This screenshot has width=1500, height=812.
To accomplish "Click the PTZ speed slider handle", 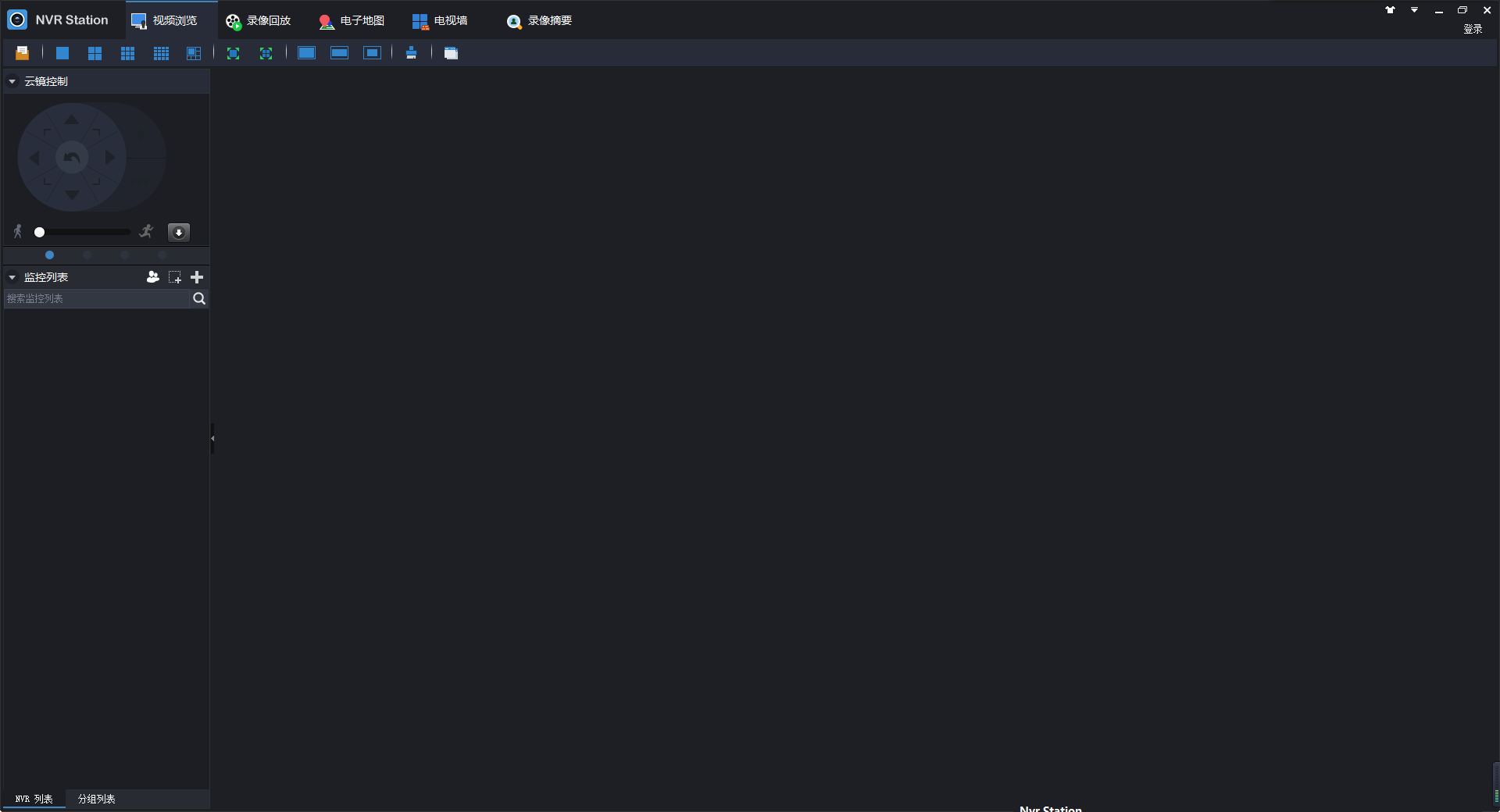I will tap(39, 232).
